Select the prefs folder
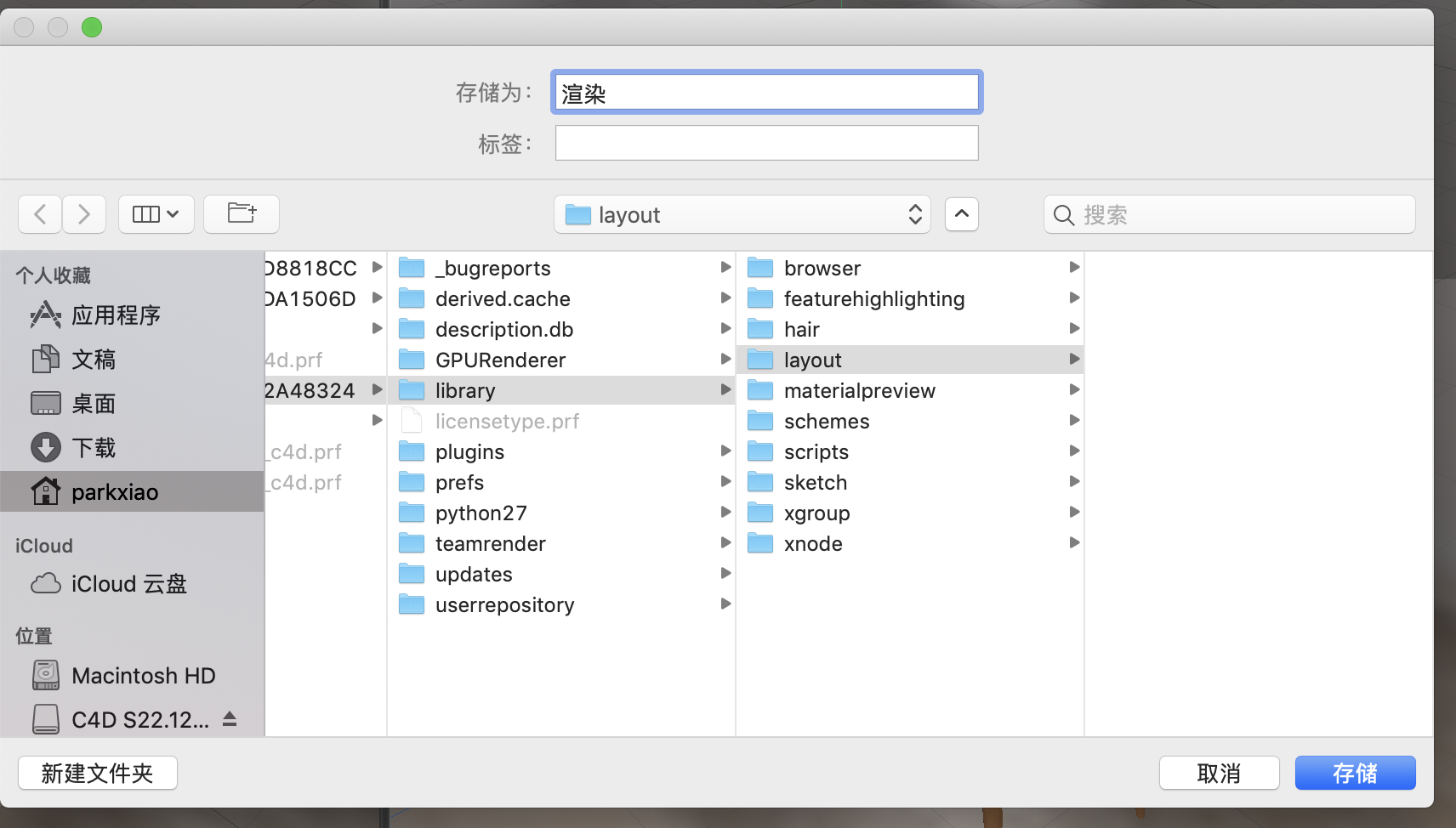 561,482
